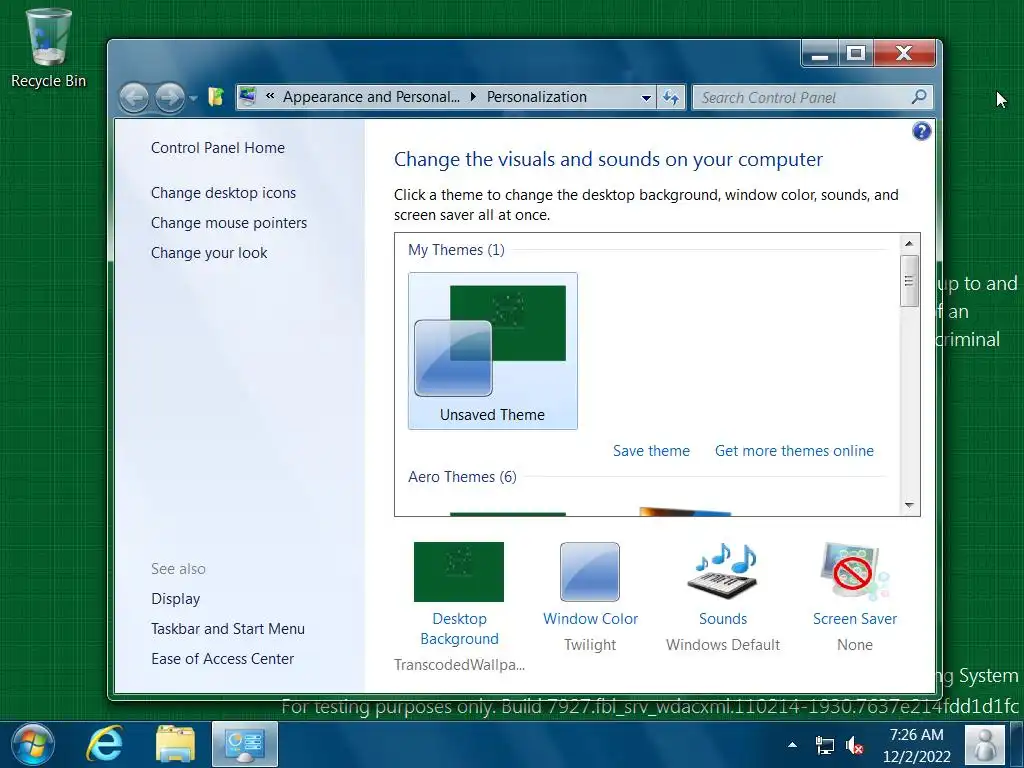Open Windows Explorer from the taskbar
1024x768 pixels.
click(x=175, y=744)
